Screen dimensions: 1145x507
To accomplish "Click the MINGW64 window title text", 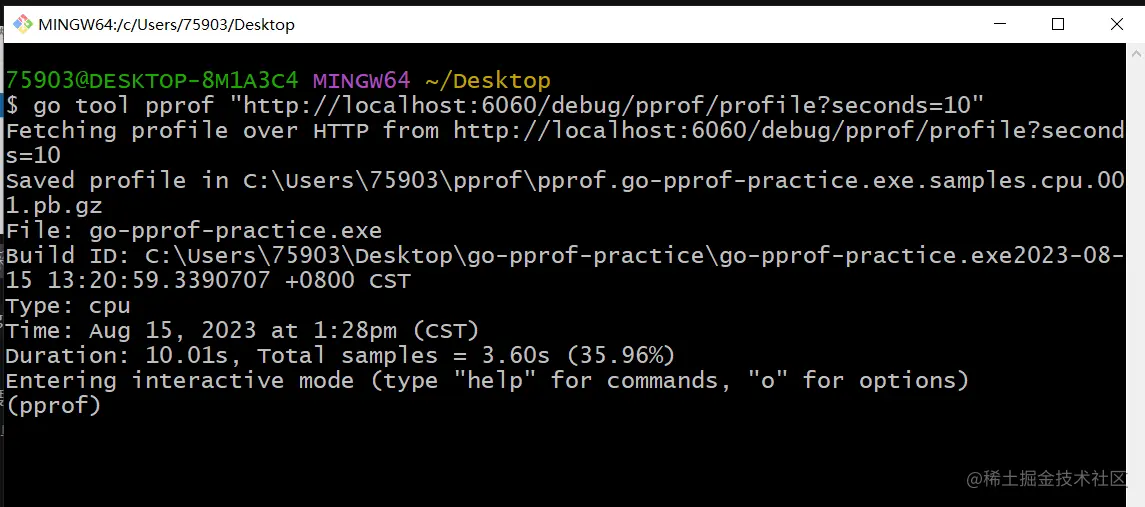I will coord(166,24).
